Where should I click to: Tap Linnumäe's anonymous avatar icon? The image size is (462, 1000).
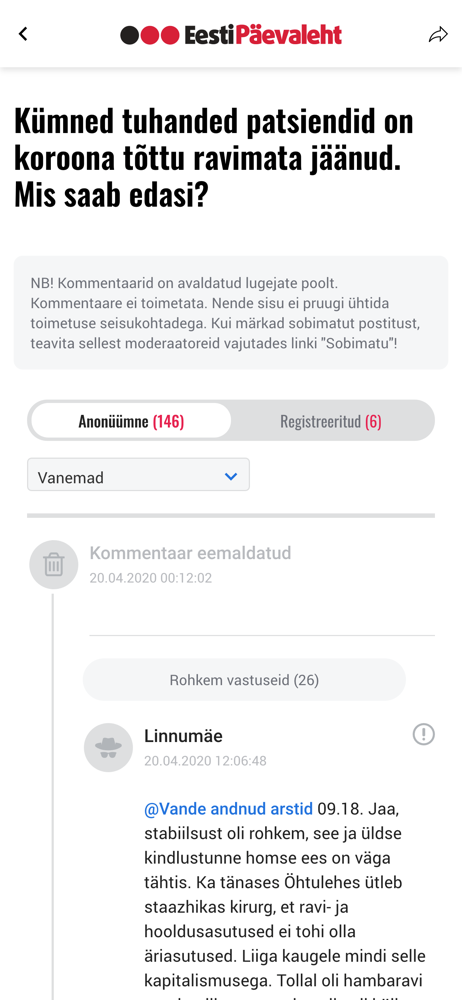108,747
